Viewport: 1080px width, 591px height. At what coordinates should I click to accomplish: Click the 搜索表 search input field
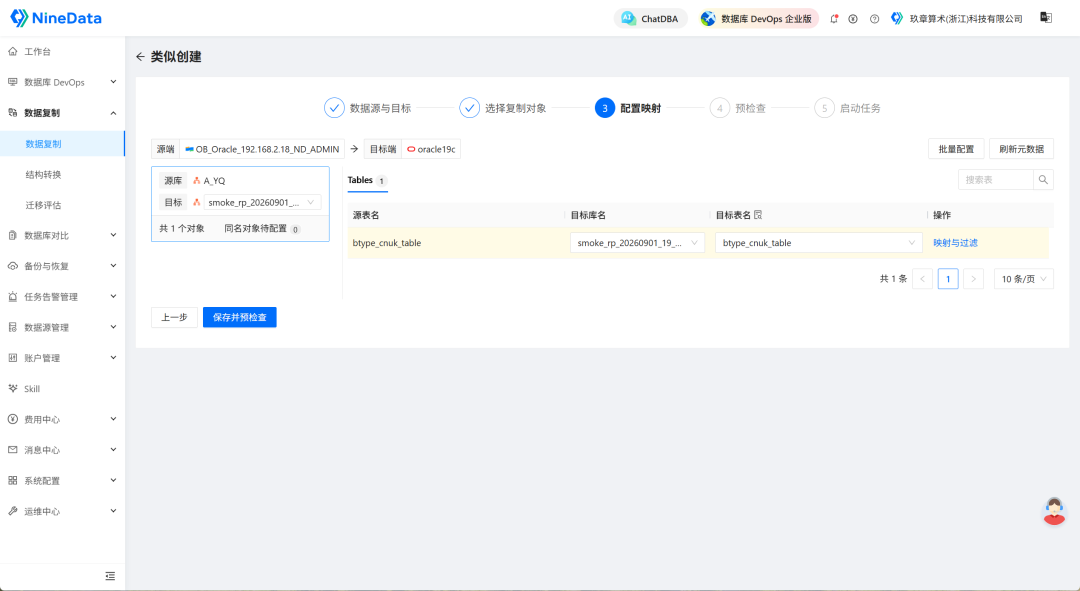996,180
